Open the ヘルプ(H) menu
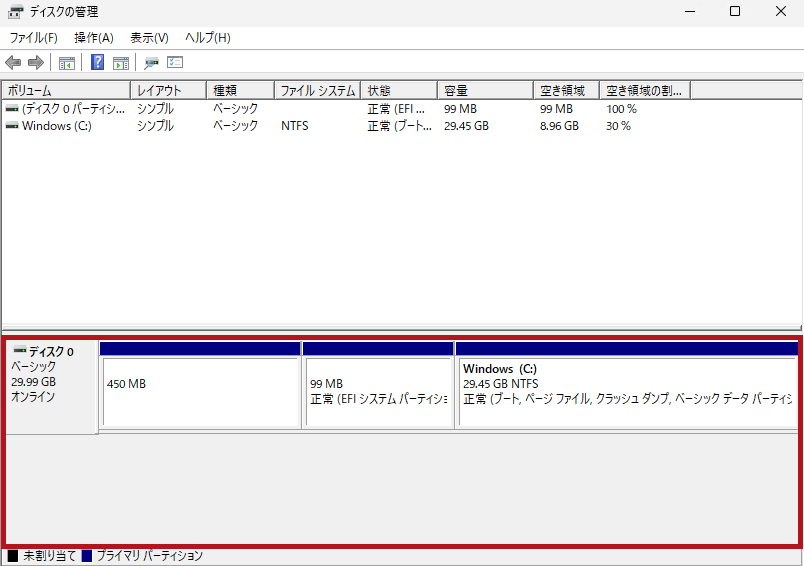Image resolution: width=804 pixels, height=566 pixels. point(208,38)
